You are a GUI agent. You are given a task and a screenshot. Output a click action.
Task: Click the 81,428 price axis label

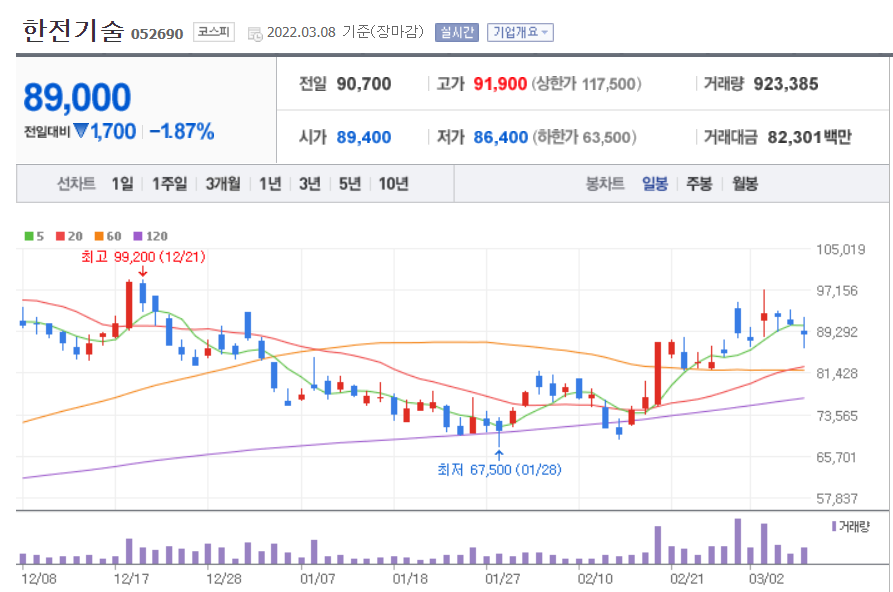click(x=837, y=374)
